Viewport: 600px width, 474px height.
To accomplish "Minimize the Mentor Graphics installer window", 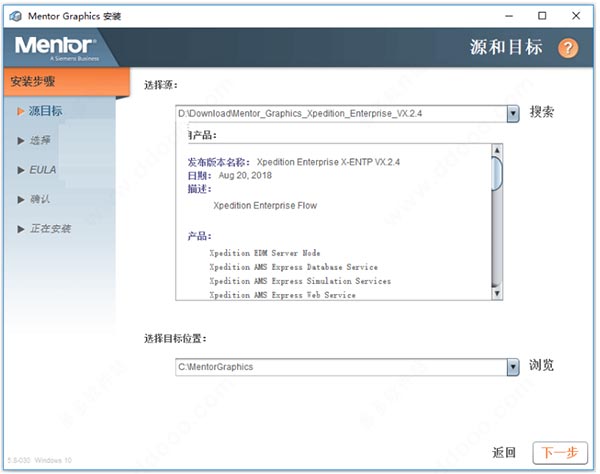I will point(509,16).
